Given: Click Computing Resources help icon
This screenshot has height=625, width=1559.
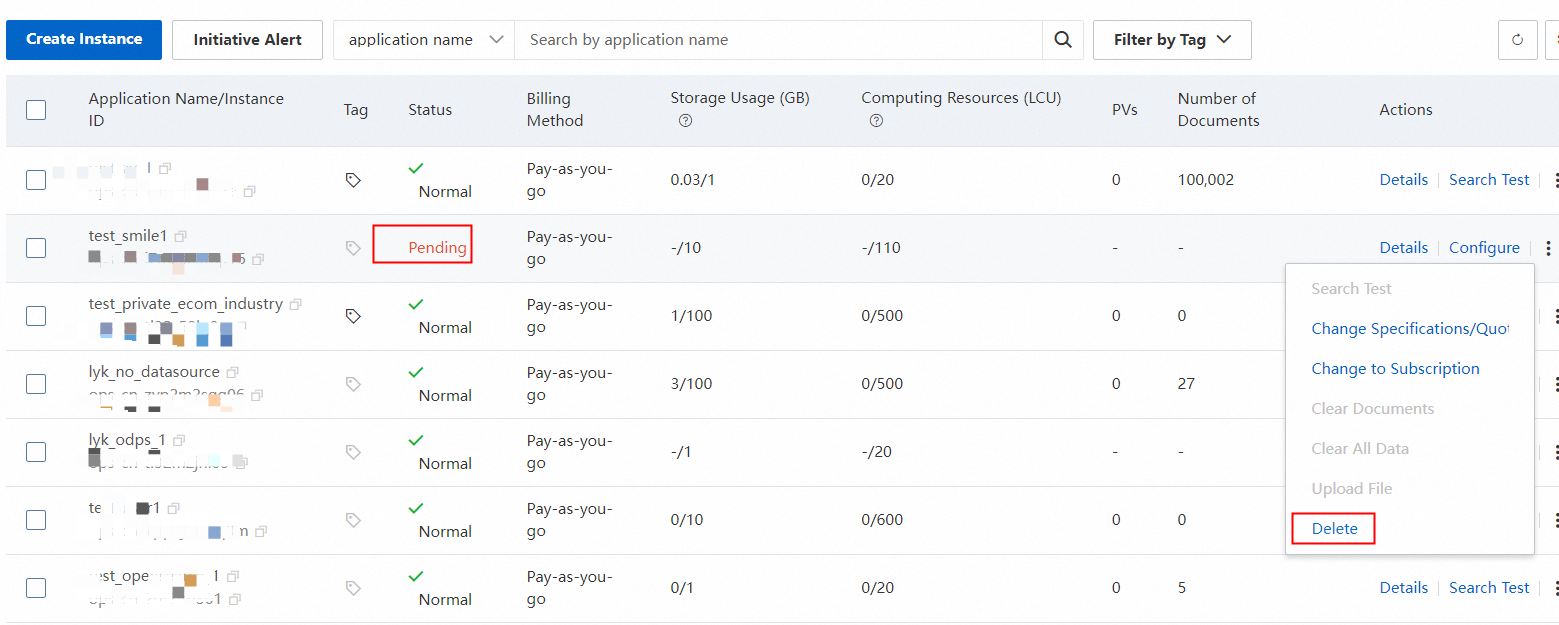Looking at the screenshot, I should point(876,121).
